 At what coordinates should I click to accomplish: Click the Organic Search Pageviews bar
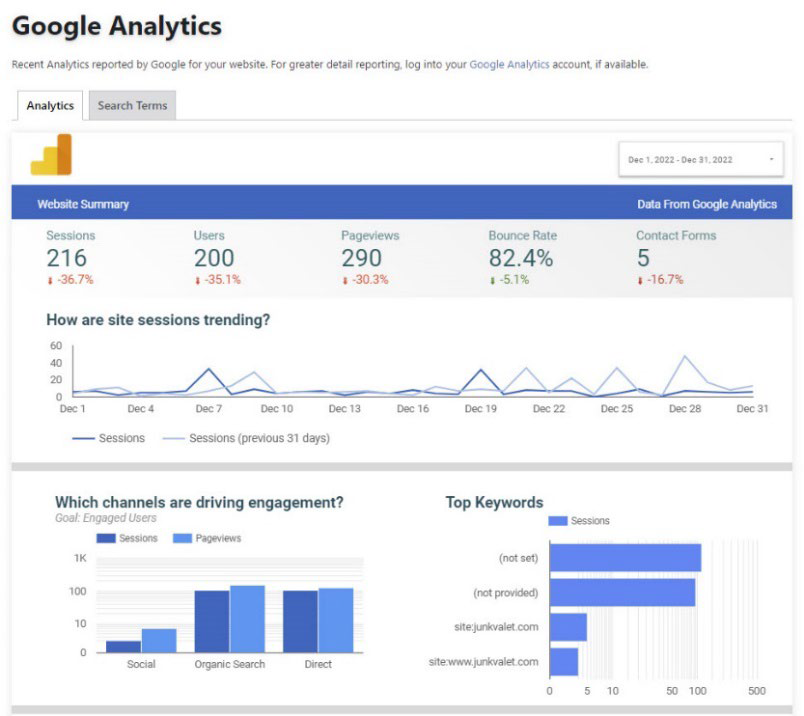click(248, 619)
